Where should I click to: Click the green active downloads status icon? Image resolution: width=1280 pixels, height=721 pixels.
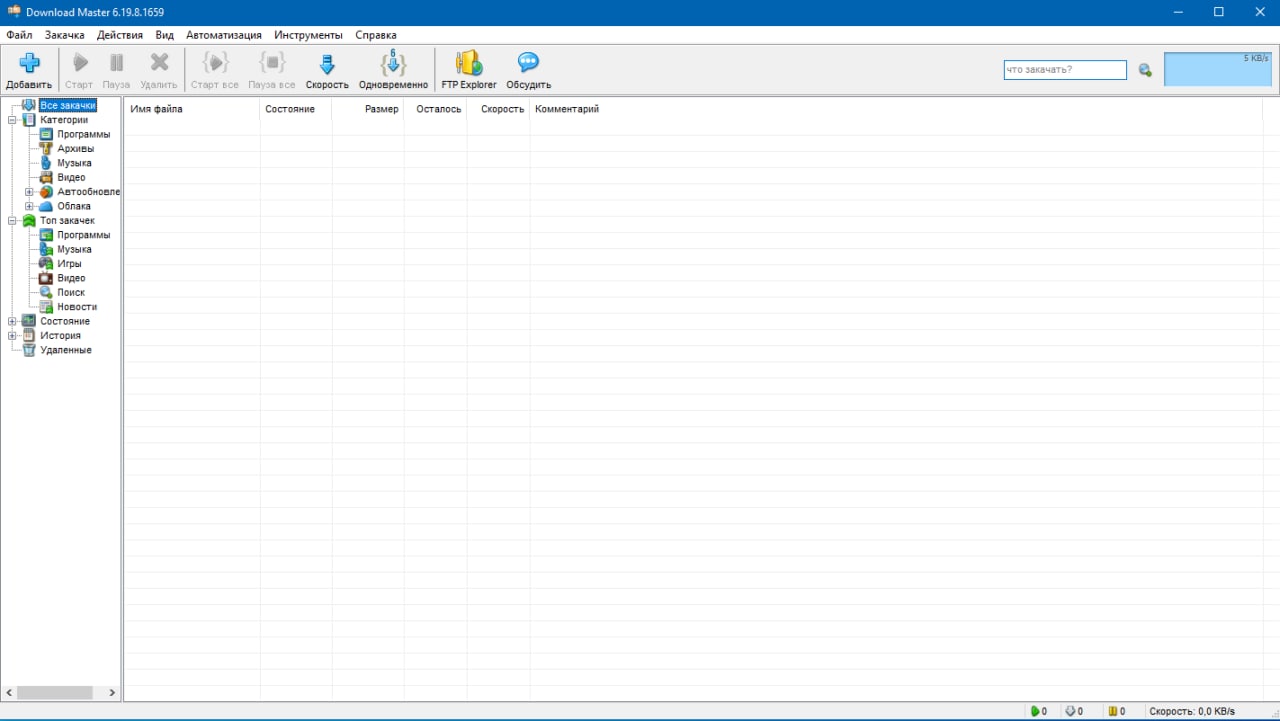click(1035, 711)
